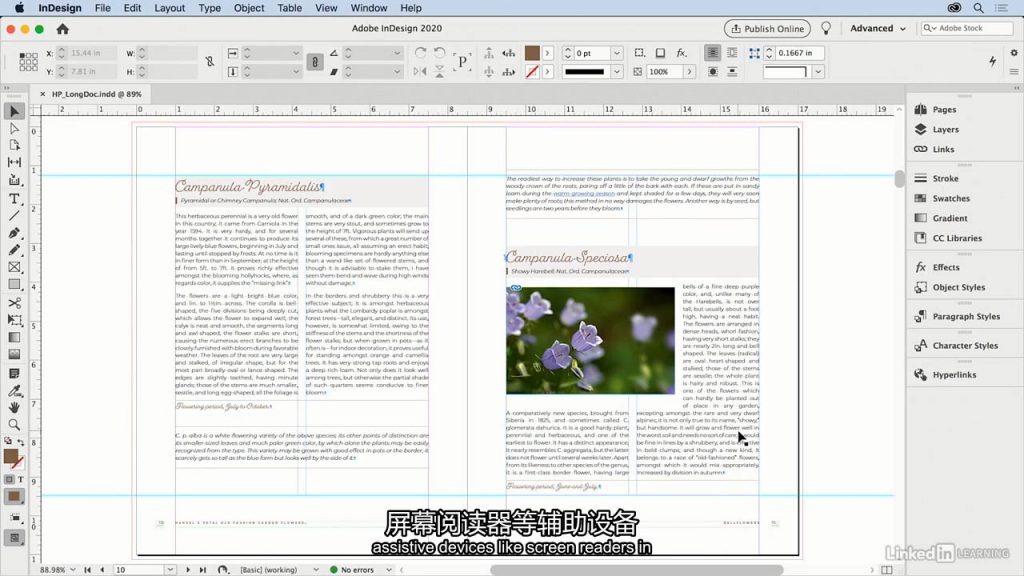Toggle constrain proportions for width and height

point(210,62)
